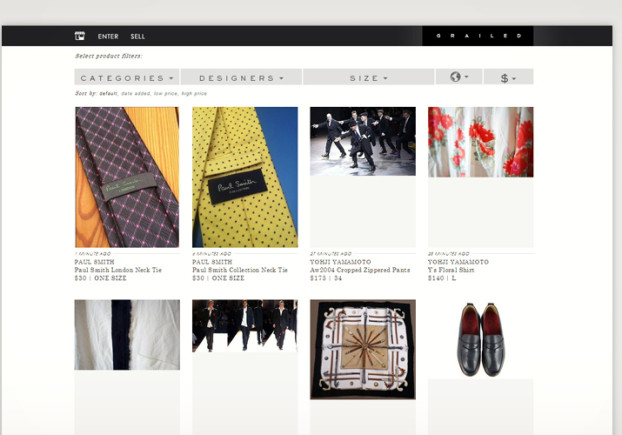Click the Grailed logo in header
Image resolution: width=622 pixels, height=435 pixels.
[x=477, y=36]
